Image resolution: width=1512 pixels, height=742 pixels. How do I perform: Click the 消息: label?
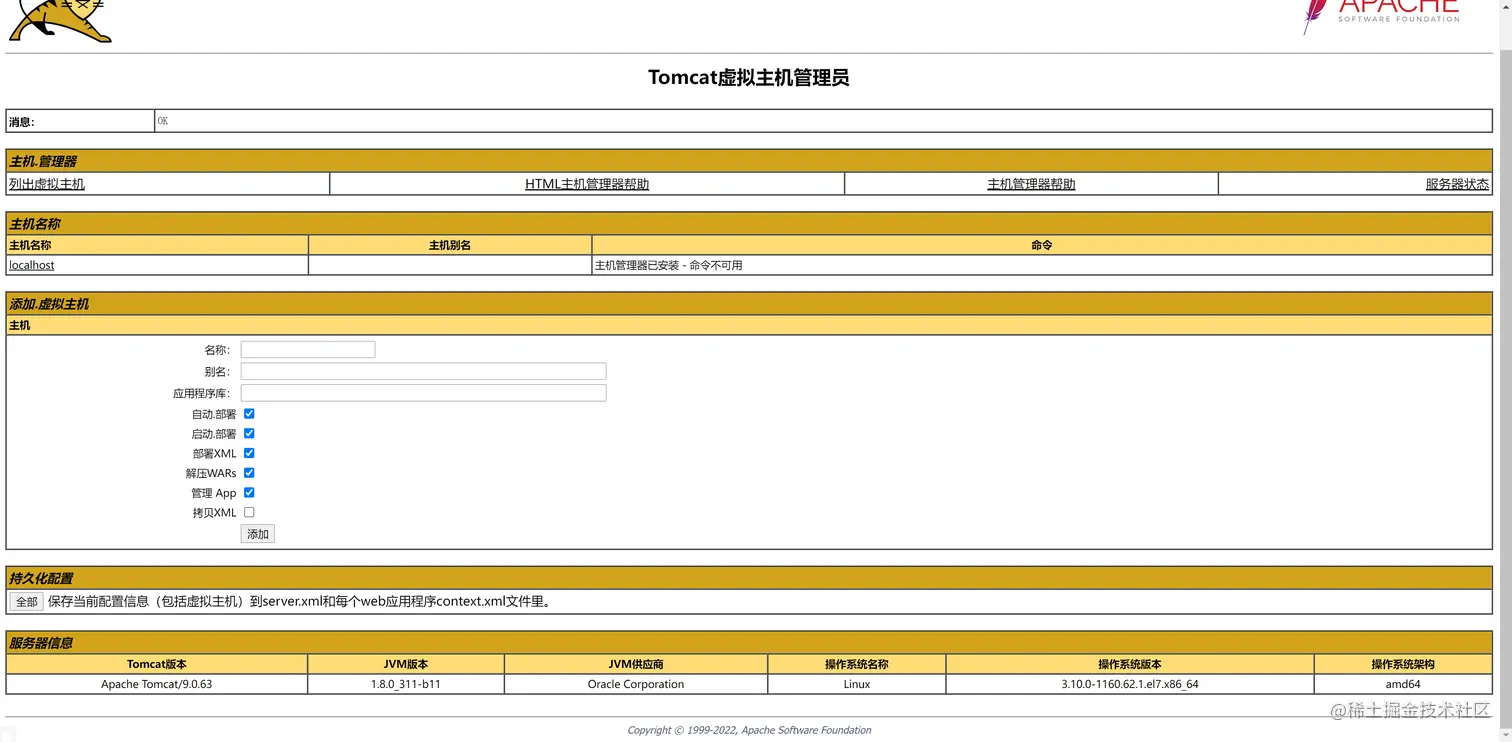tap(22, 122)
